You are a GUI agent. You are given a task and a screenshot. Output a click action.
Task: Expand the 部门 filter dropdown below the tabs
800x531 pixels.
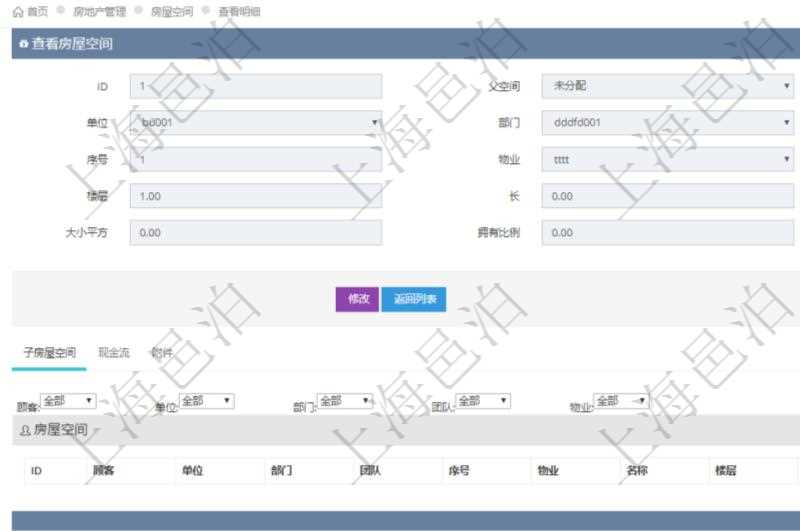345,401
